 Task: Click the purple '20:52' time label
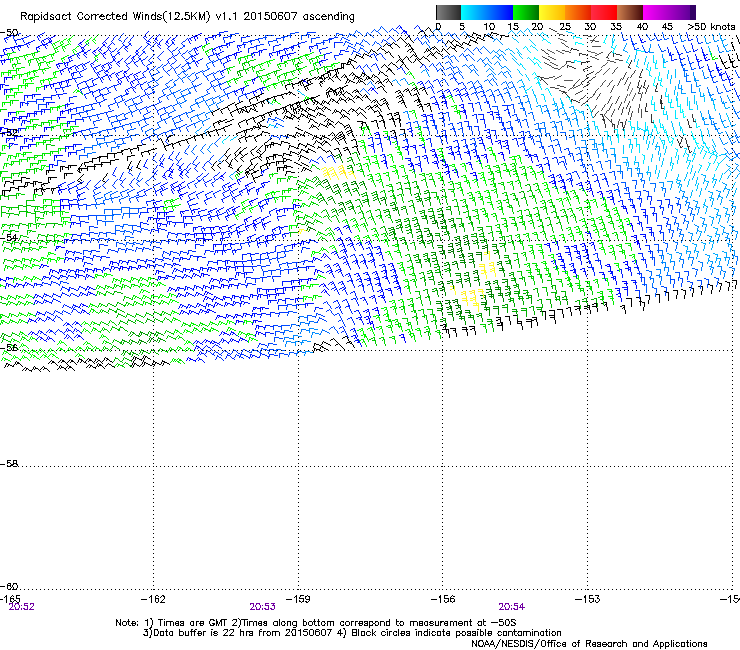point(22,607)
